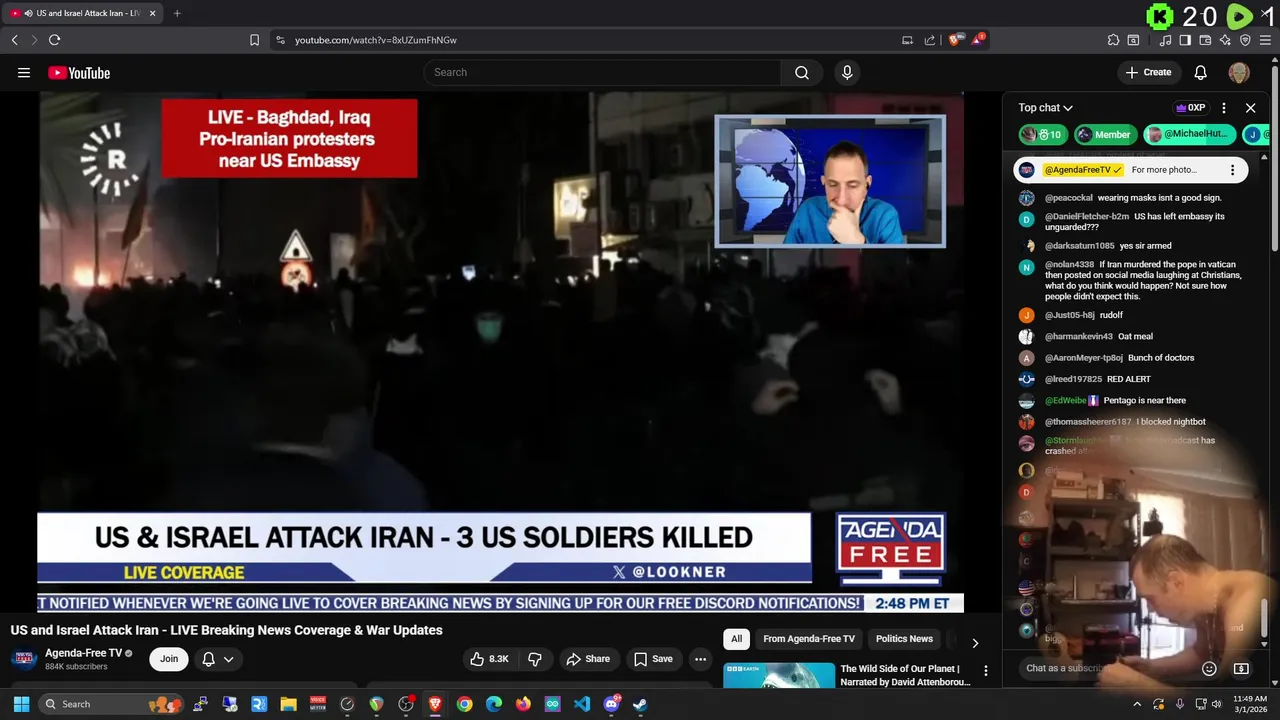Open more actions three-dot under video
Viewport: 1280px width, 720px height.
click(700, 659)
